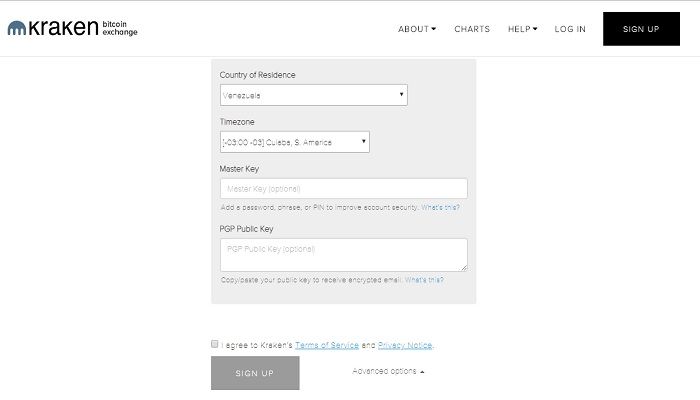Click the "PGP Public Key" field label
The height and width of the screenshot is (400, 700).
point(246,229)
